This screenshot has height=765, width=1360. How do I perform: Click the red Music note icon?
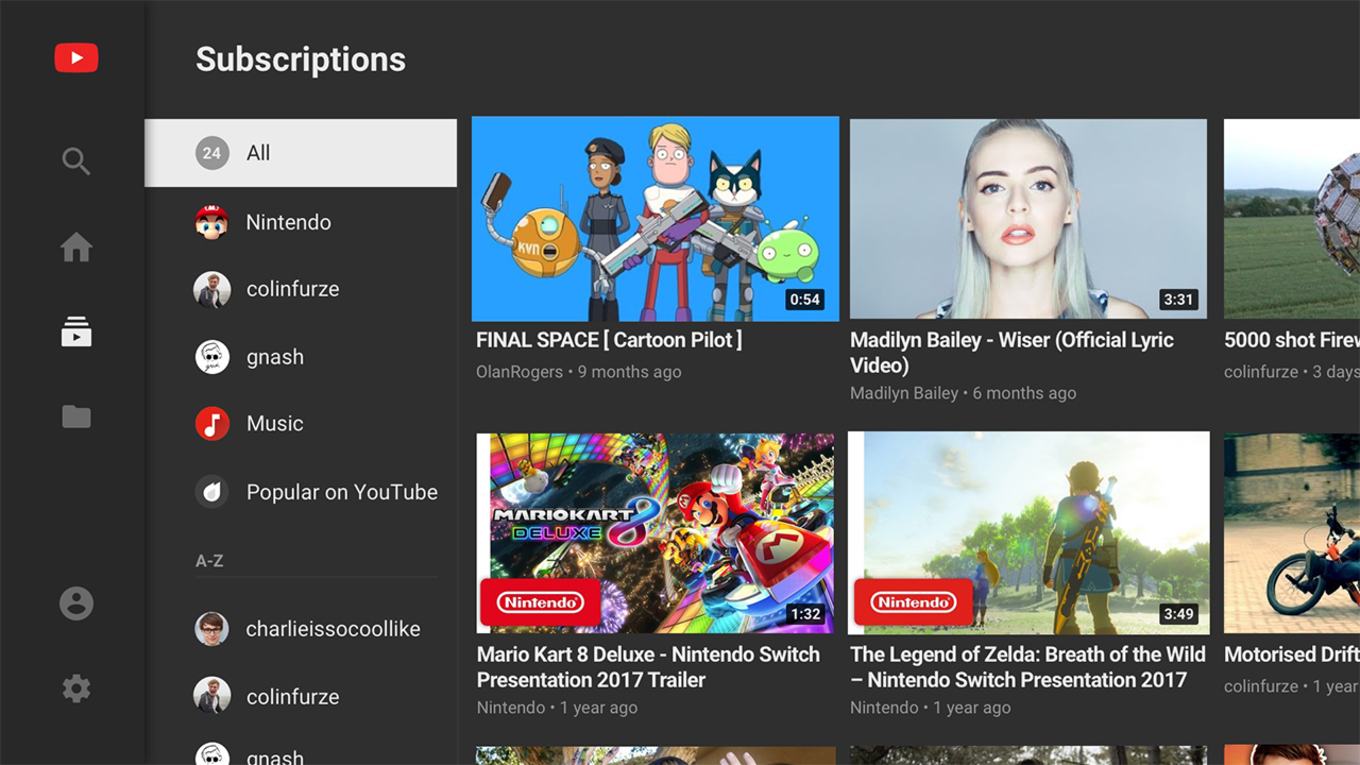(x=212, y=424)
